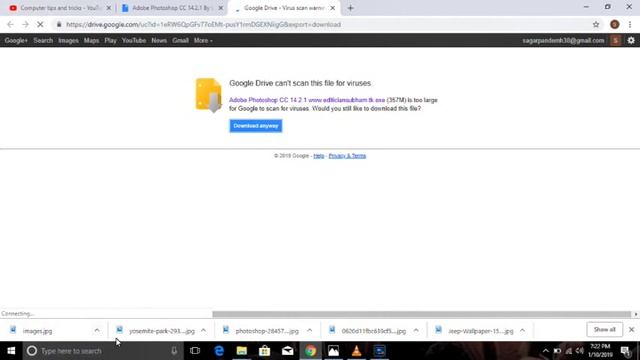Click the account email sagarpandemh38@gmail.com
Viewport: 640px width, 360px height.
pos(563,40)
